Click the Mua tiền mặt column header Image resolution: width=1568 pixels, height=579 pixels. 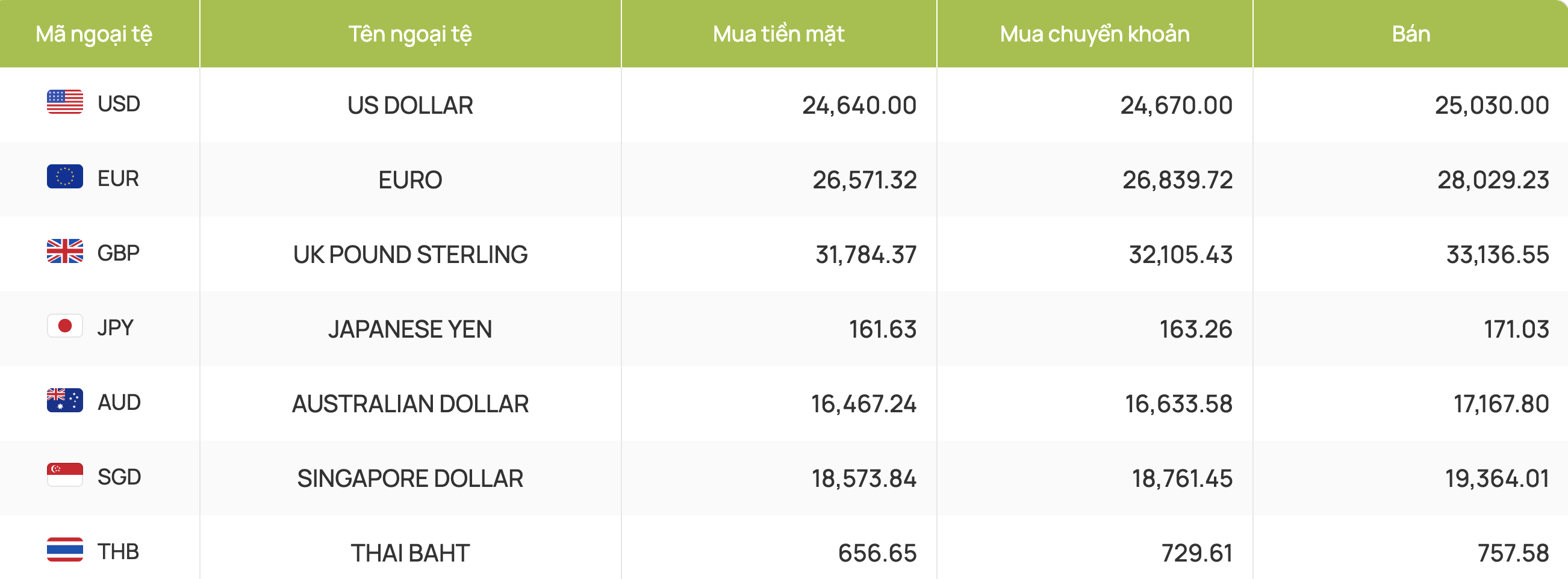[x=779, y=34]
